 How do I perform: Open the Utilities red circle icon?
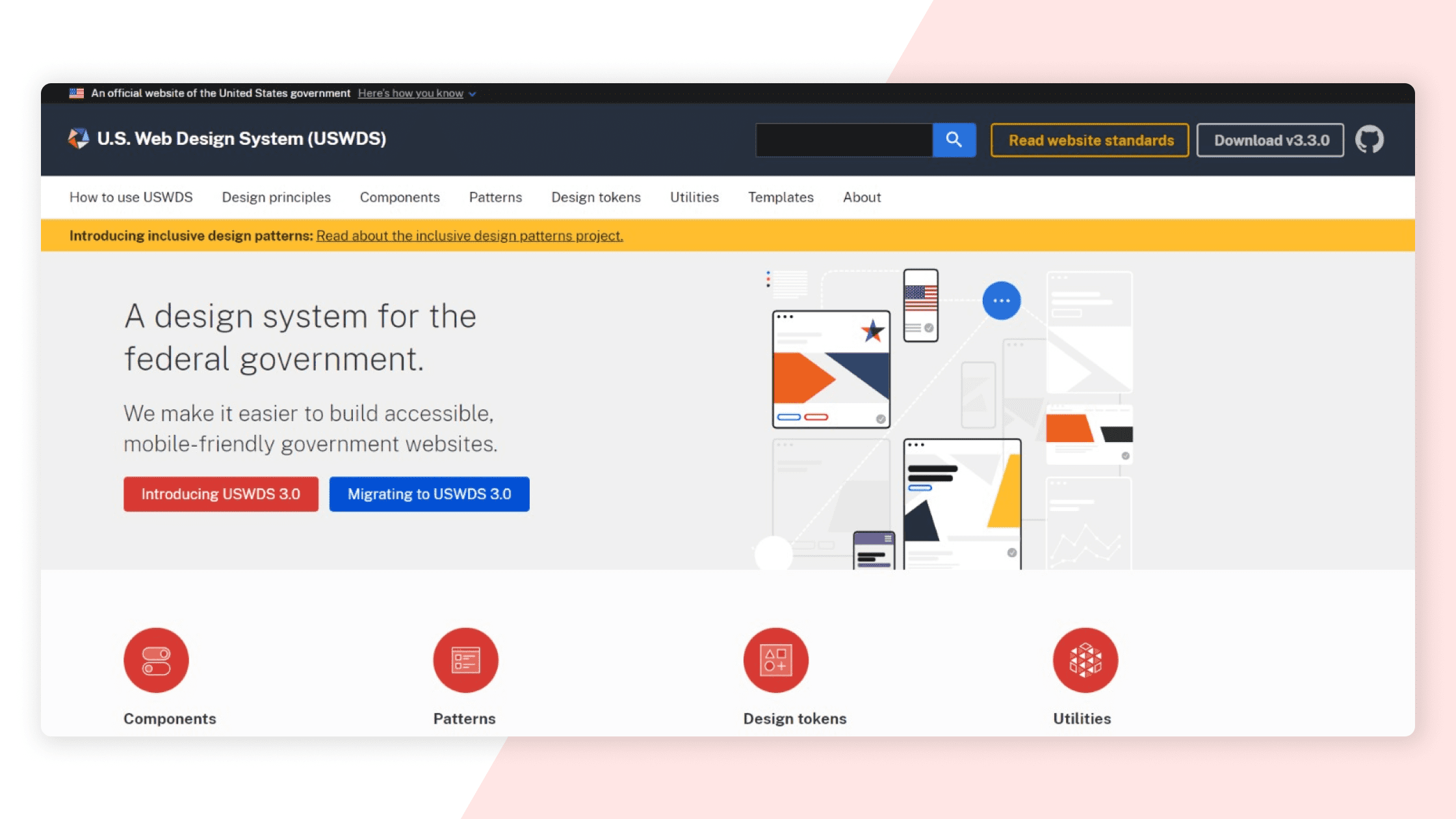coord(1085,660)
